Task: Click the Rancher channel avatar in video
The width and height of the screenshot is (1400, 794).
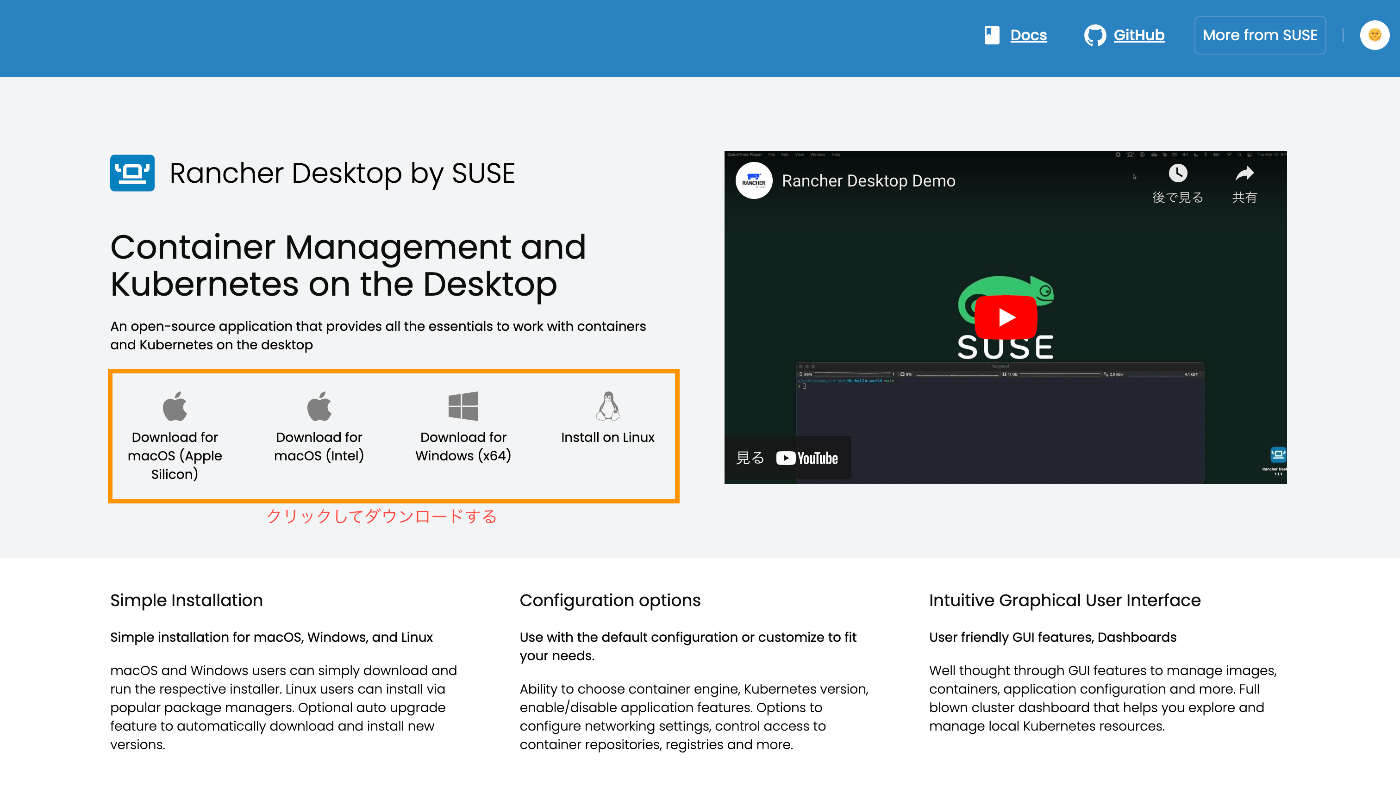Action: click(x=754, y=181)
